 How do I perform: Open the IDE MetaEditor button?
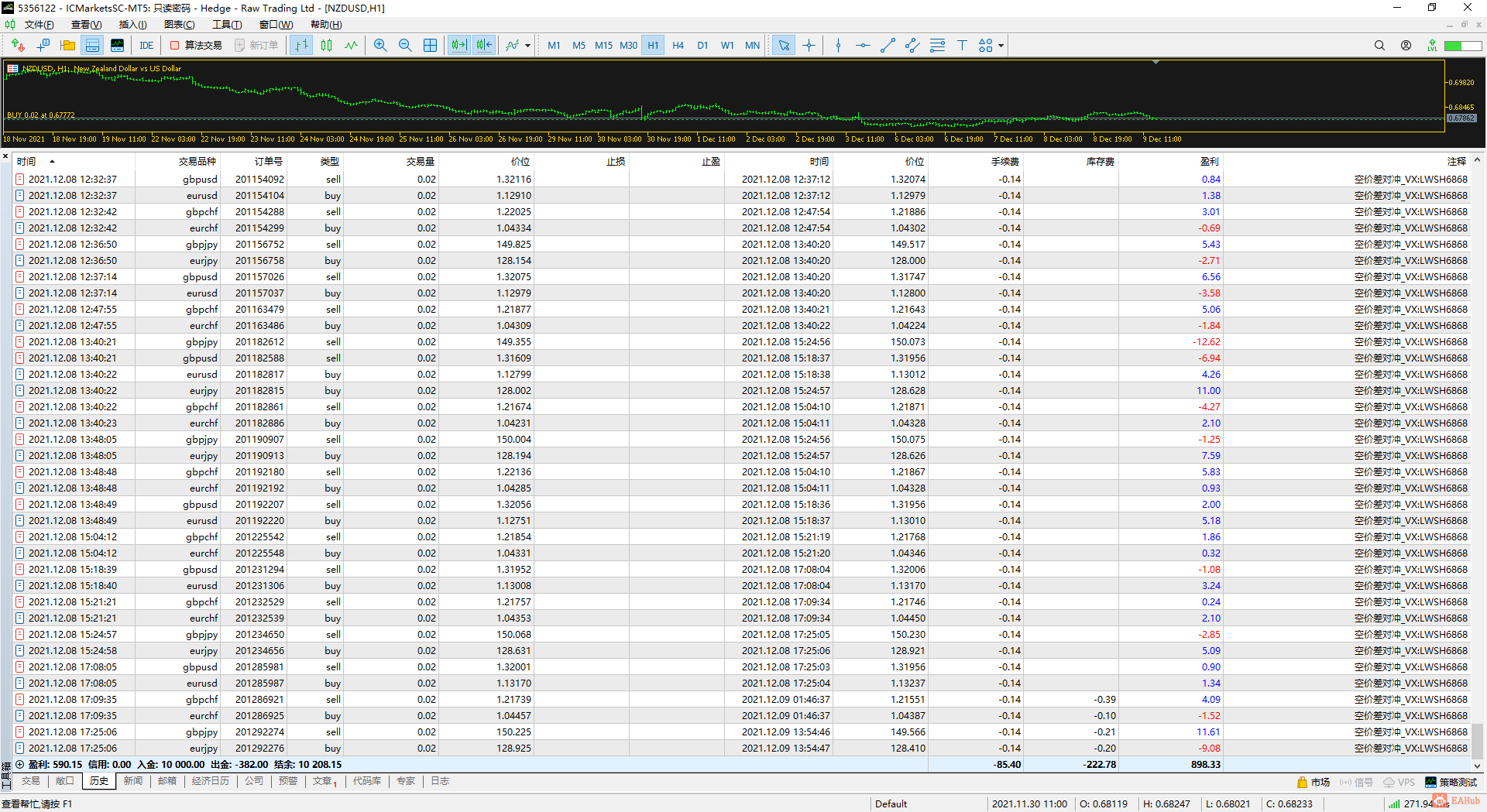[146, 46]
